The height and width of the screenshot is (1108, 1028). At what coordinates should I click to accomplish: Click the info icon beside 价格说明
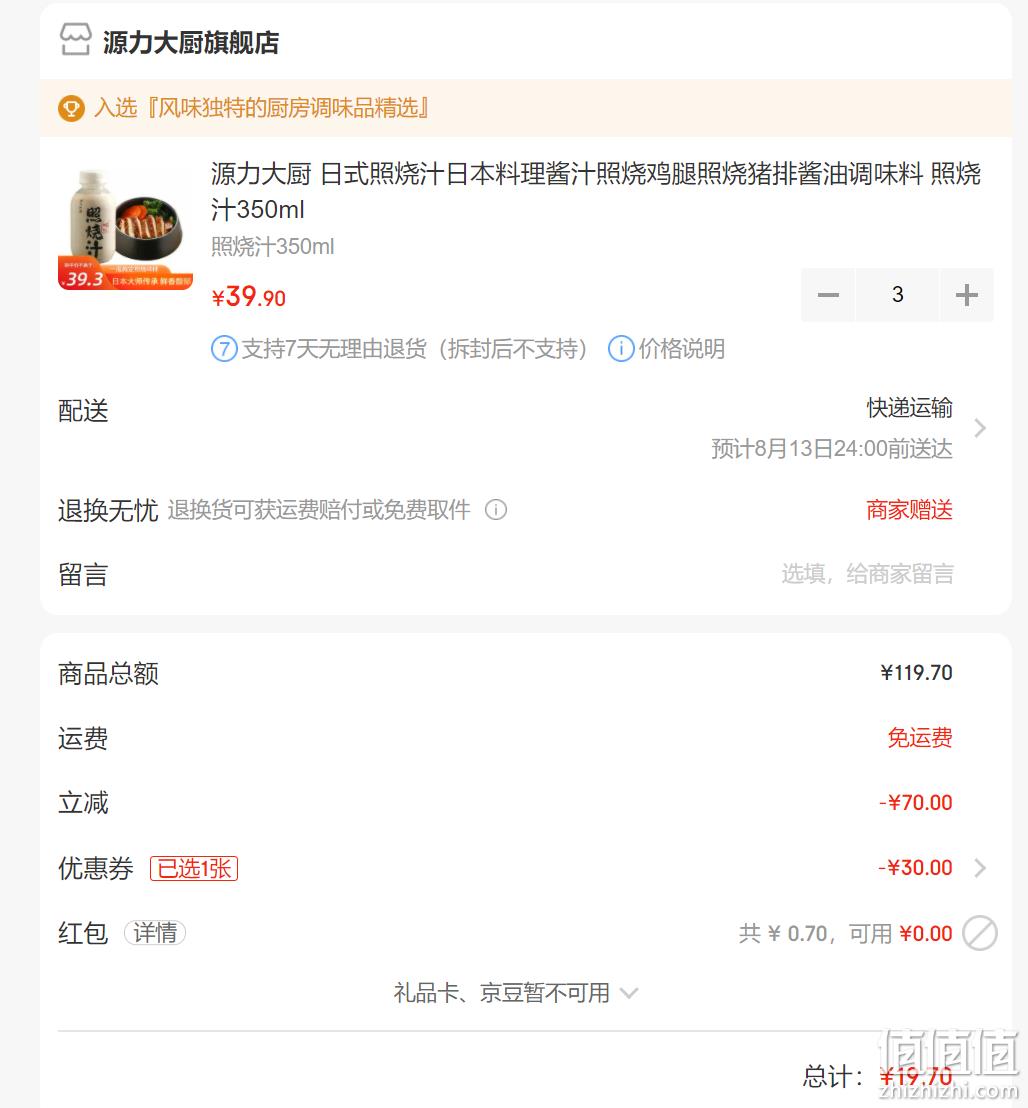621,349
